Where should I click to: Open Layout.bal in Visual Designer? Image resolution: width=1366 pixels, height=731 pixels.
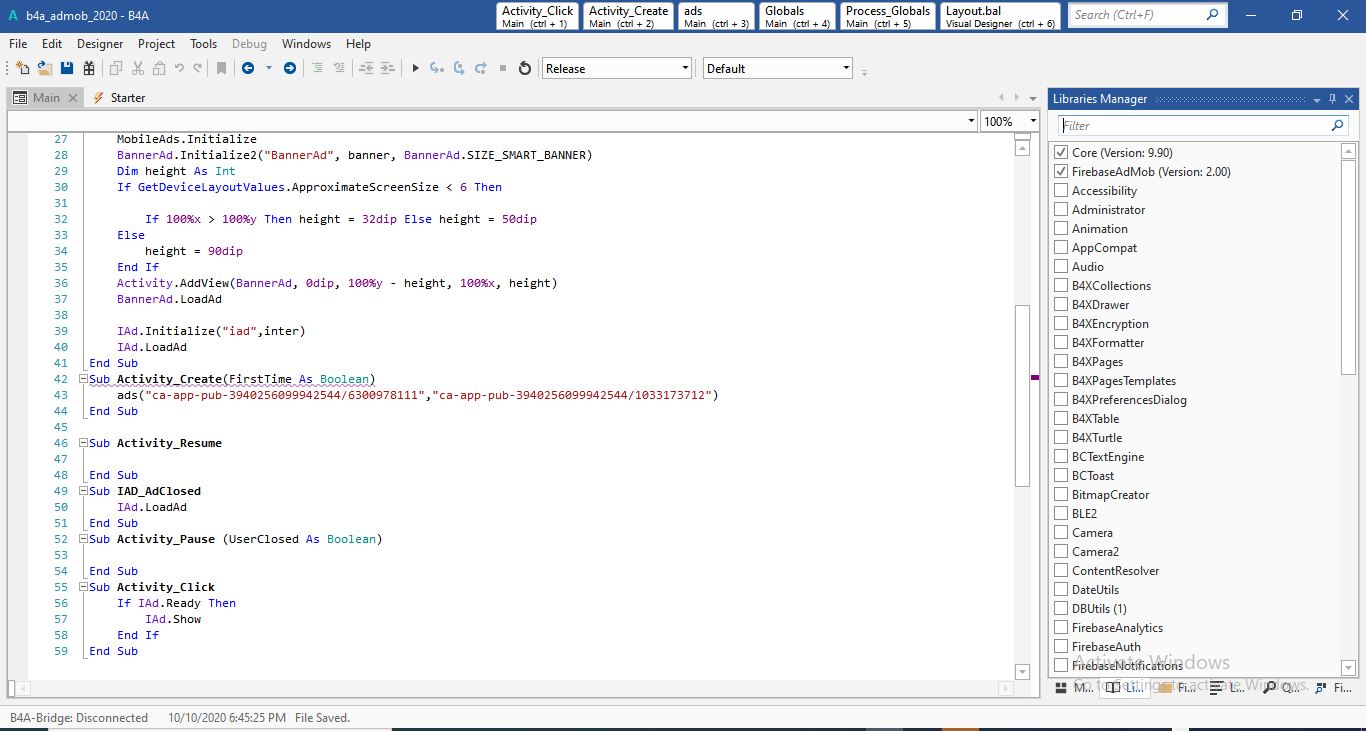pos(1000,17)
